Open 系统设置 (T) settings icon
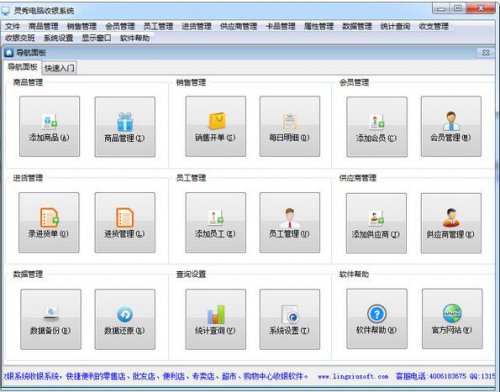500x392 pixels. 290,319
